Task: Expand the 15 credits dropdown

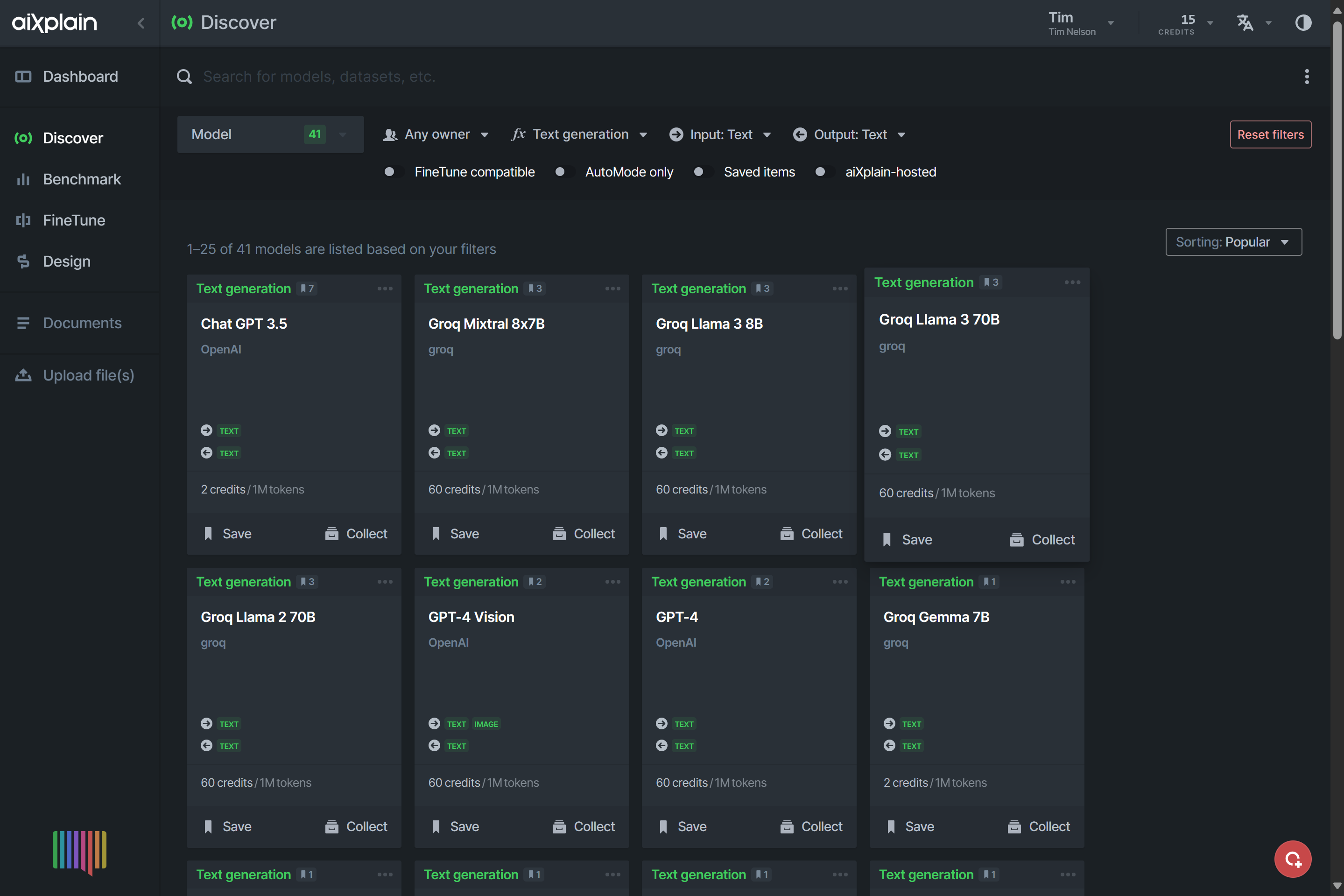Action: (1185, 24)
